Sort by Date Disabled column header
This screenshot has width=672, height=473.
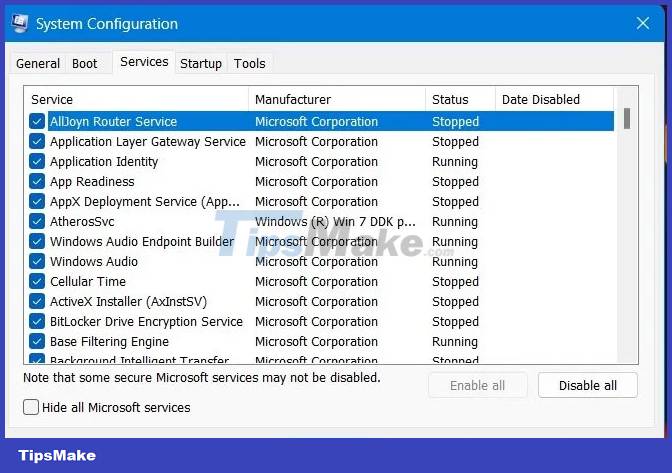pyautogui.click(x=555, y=99)
